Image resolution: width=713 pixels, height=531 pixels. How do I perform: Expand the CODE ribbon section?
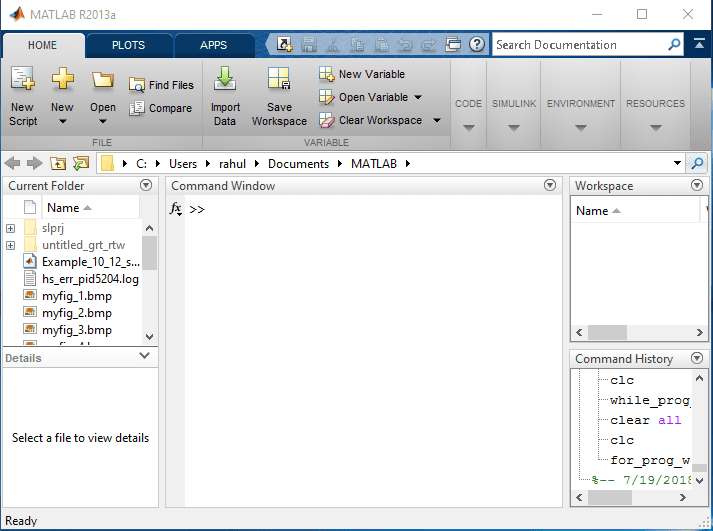pyautogui.click(x=468, y=127)
